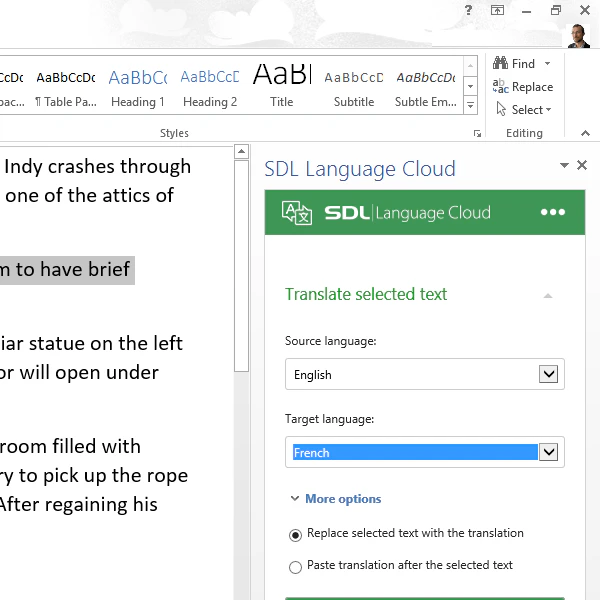Apply the Heading 1 style

[138, 86]
